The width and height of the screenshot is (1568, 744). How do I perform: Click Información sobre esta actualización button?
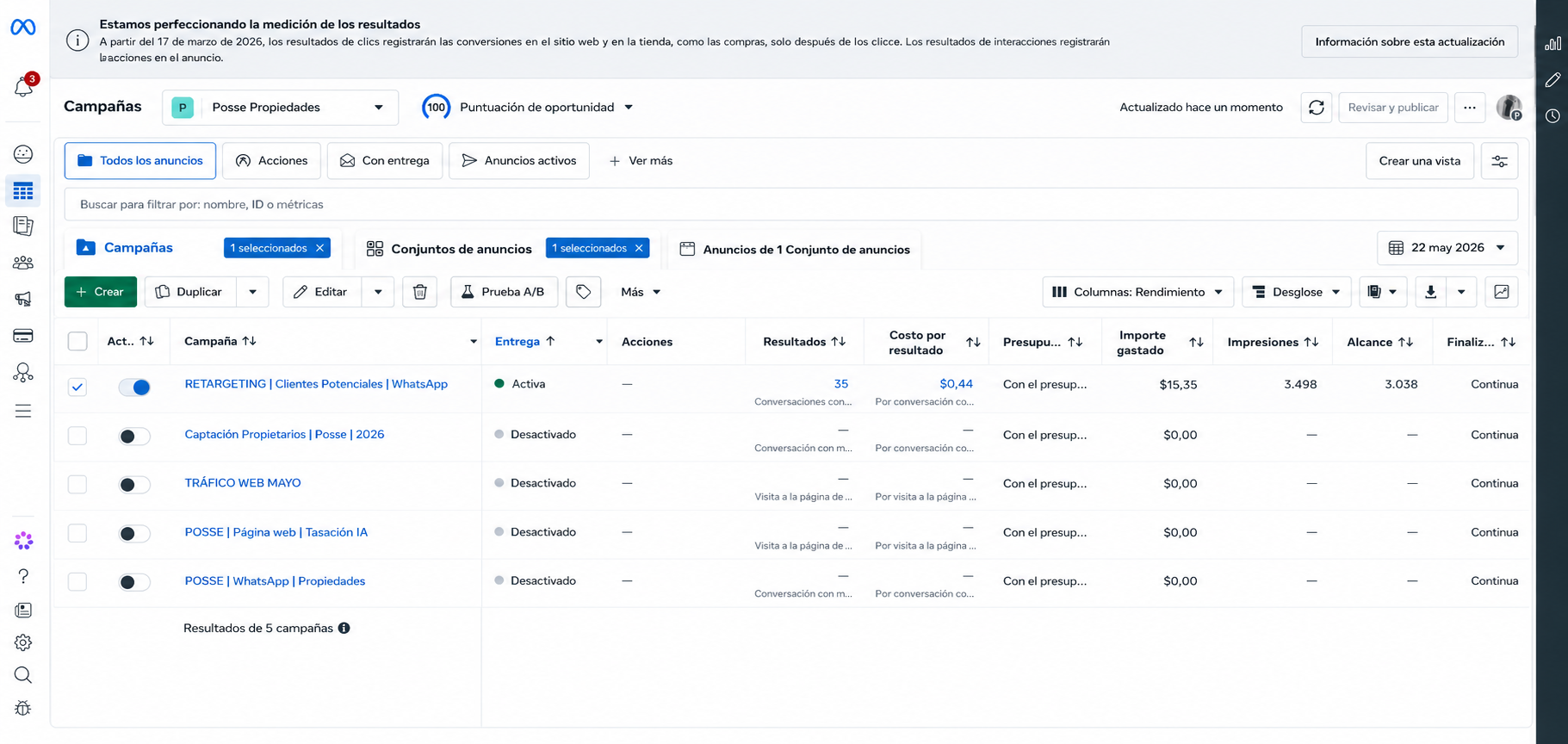point(1410,41)
